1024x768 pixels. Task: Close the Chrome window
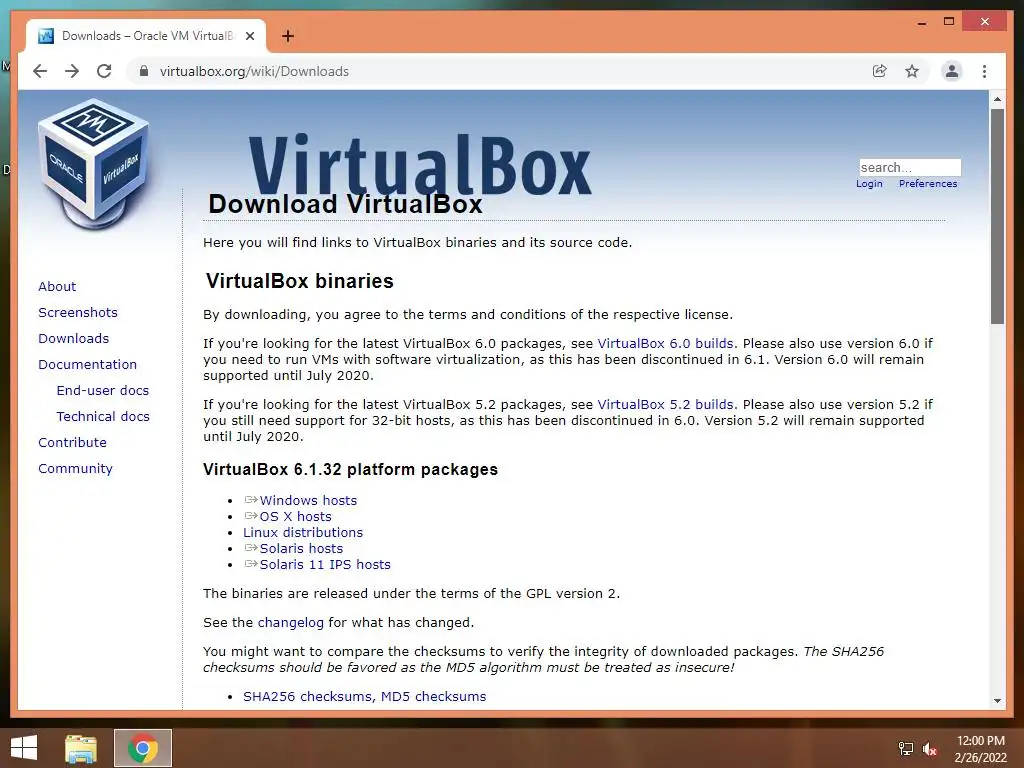coord(985,22)
